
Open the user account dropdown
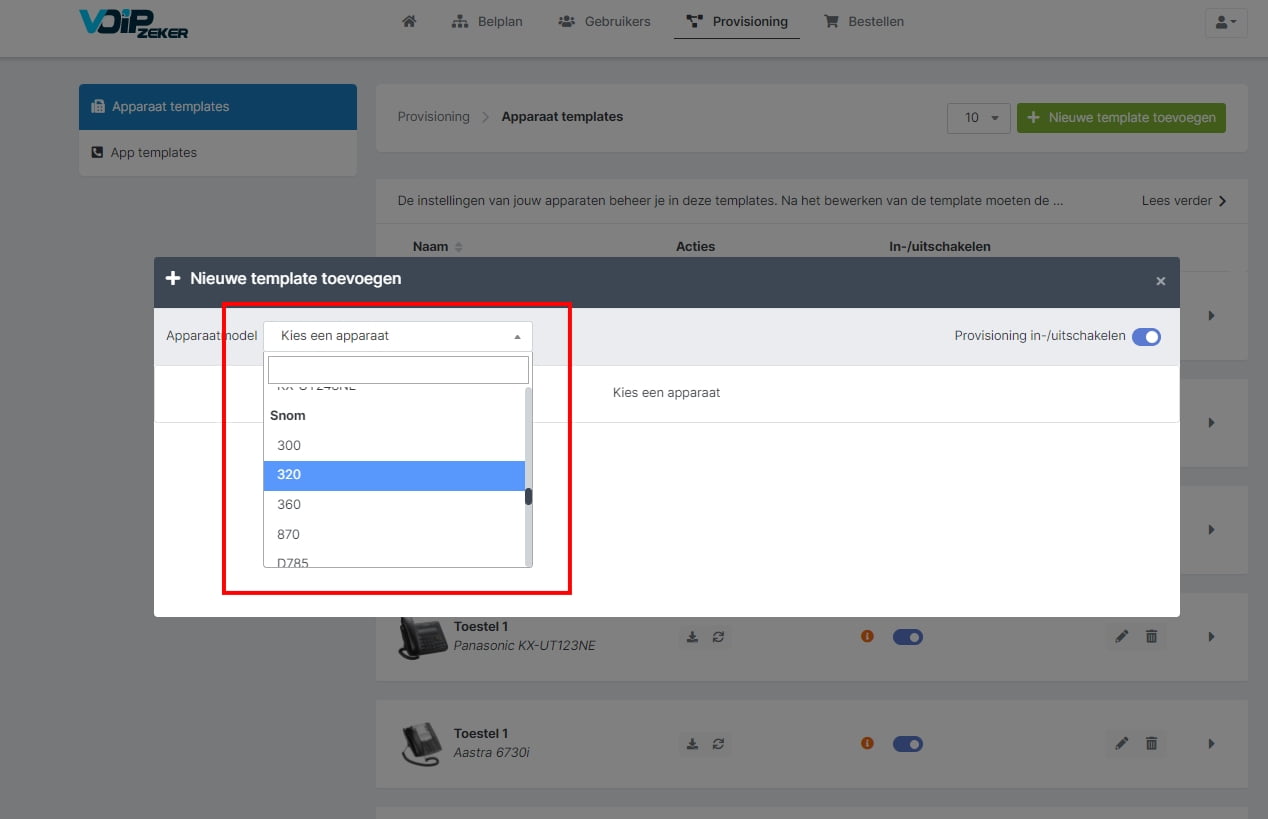tap(1226, 22)
